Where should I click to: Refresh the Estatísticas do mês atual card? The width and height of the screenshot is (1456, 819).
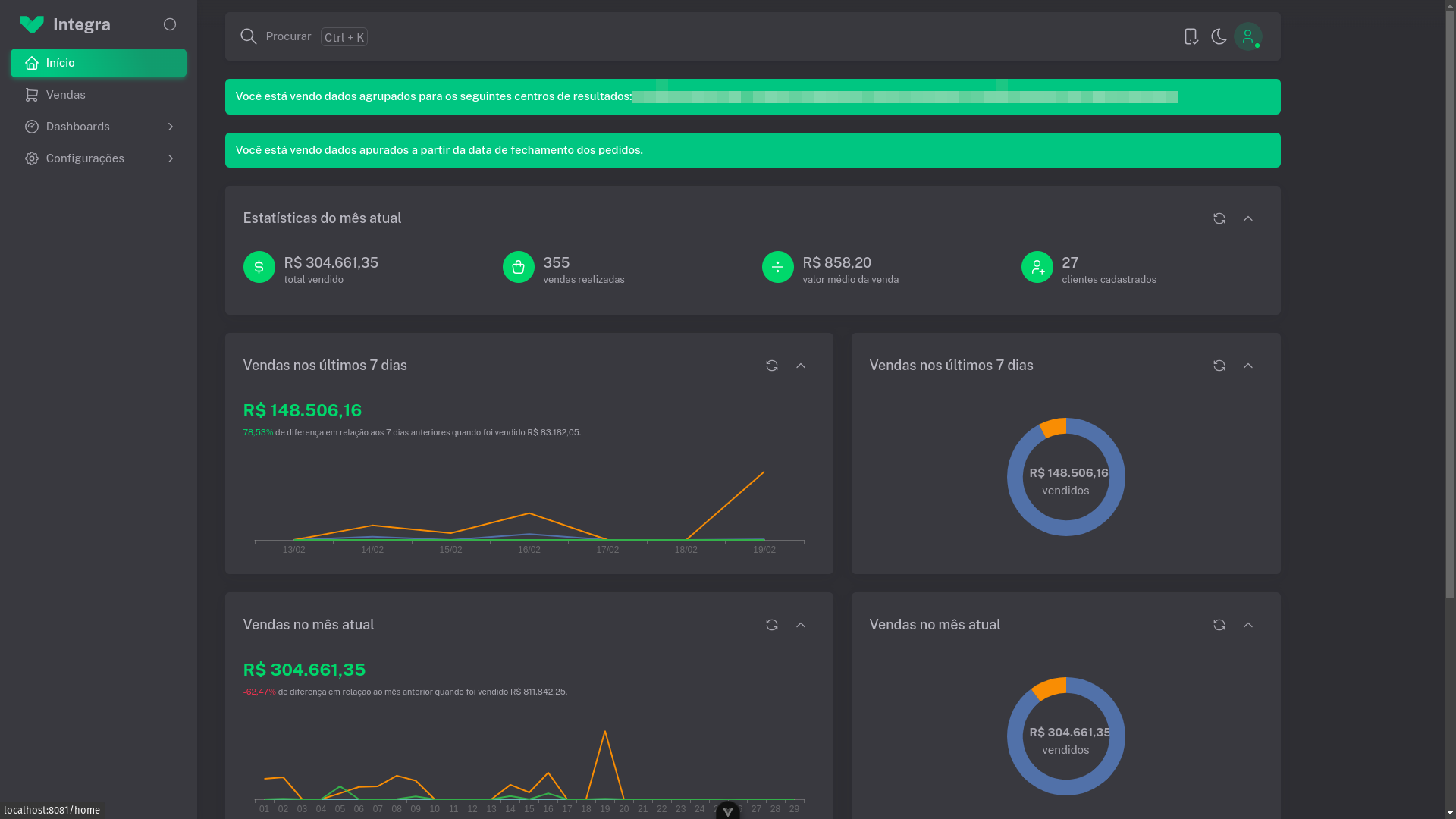[1219, 218]
